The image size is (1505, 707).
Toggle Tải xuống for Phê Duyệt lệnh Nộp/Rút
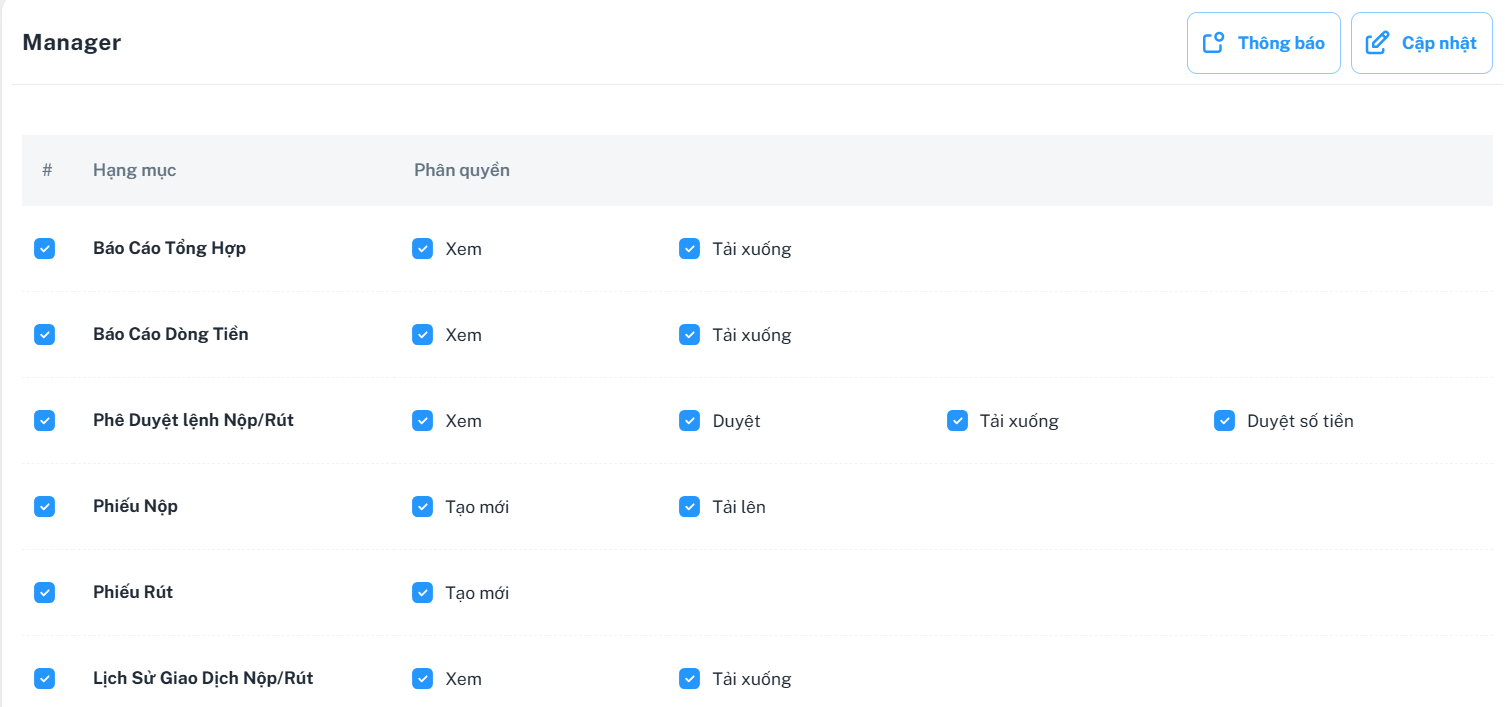[x=957, y=421]
